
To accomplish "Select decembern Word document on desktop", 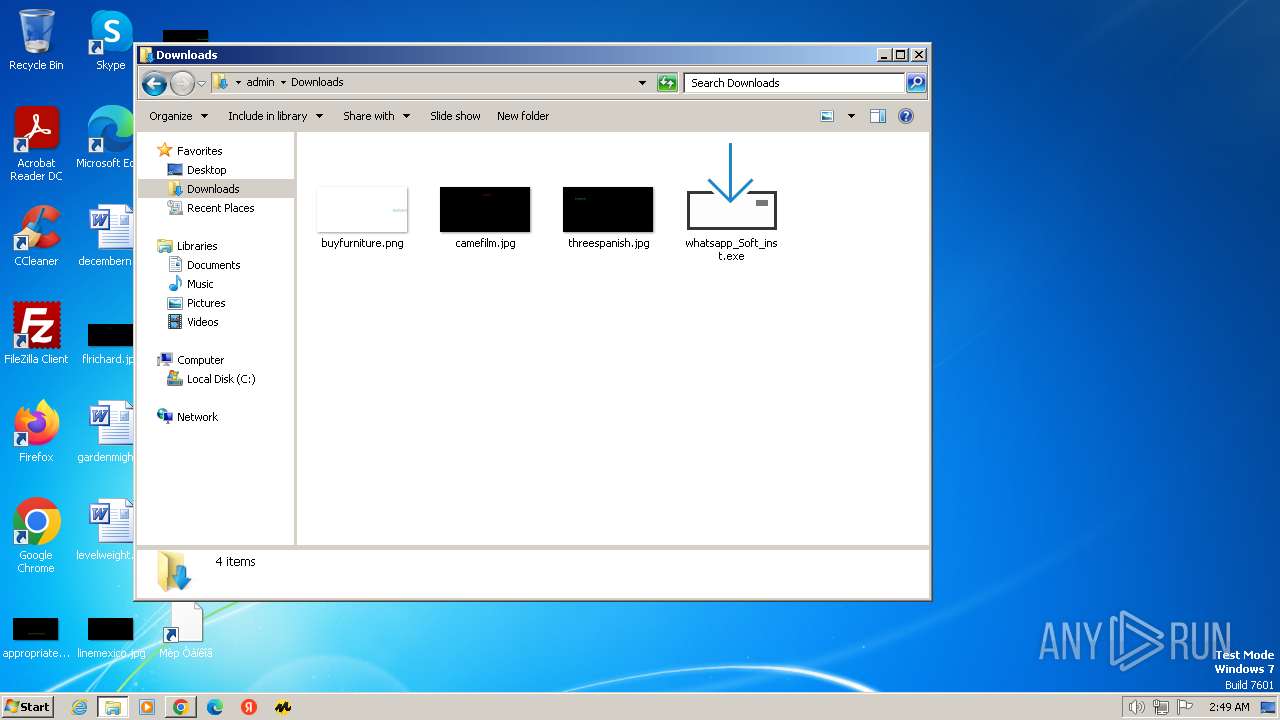I will 105,236.
